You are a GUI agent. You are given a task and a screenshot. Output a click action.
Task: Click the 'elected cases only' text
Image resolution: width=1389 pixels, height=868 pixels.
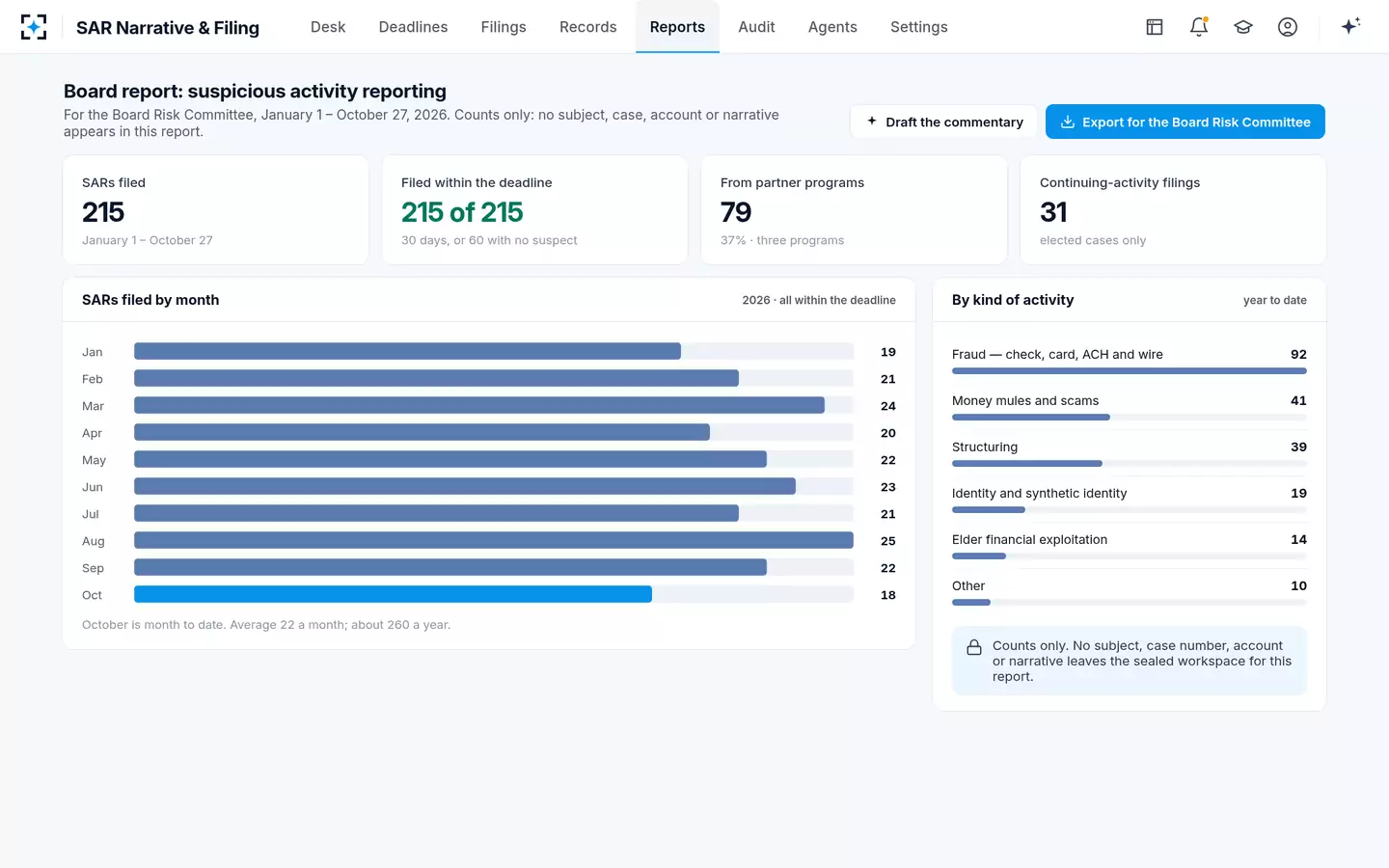click(1093, 240)
